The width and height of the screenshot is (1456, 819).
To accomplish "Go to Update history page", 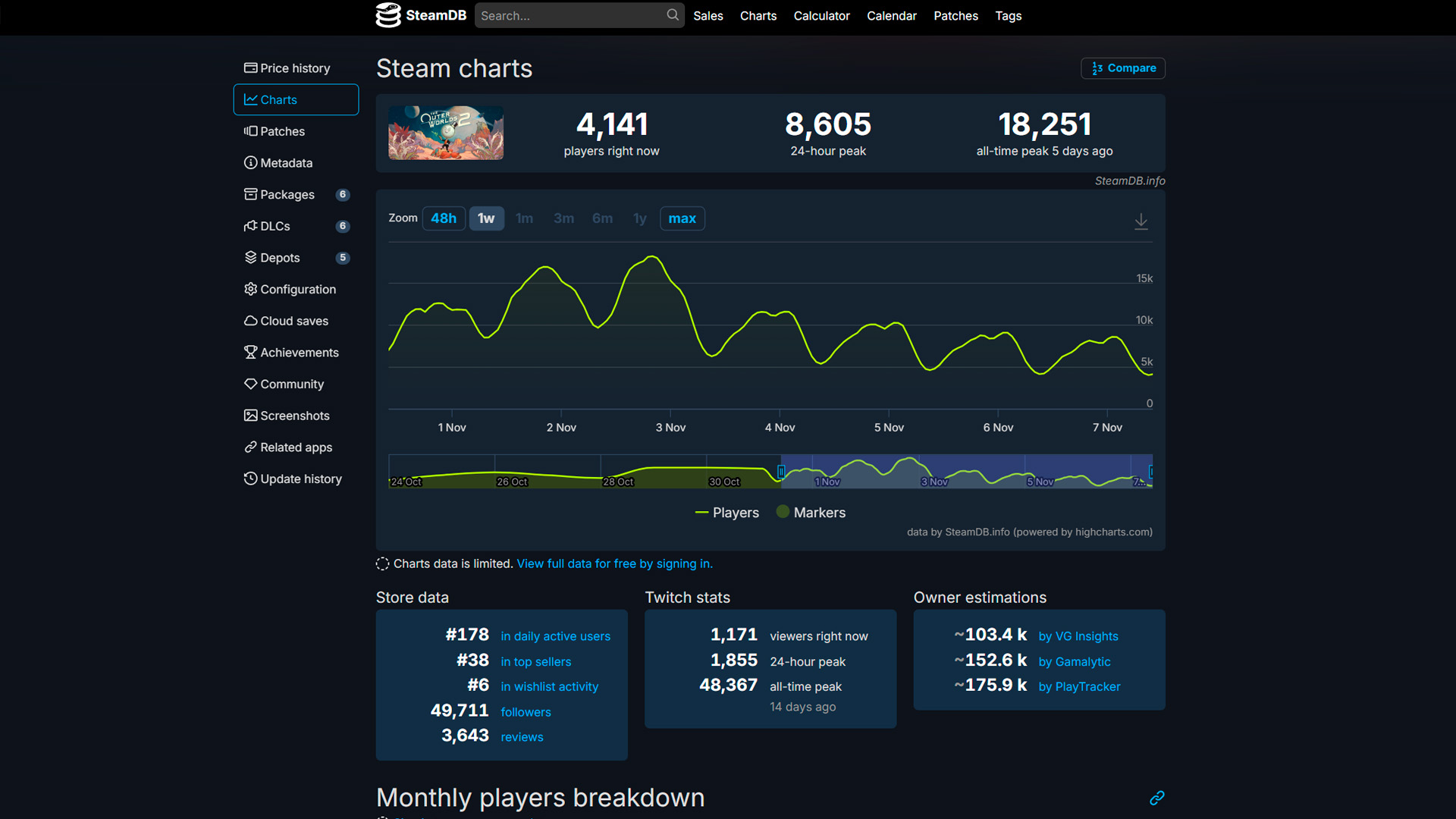I will (300, 479).
